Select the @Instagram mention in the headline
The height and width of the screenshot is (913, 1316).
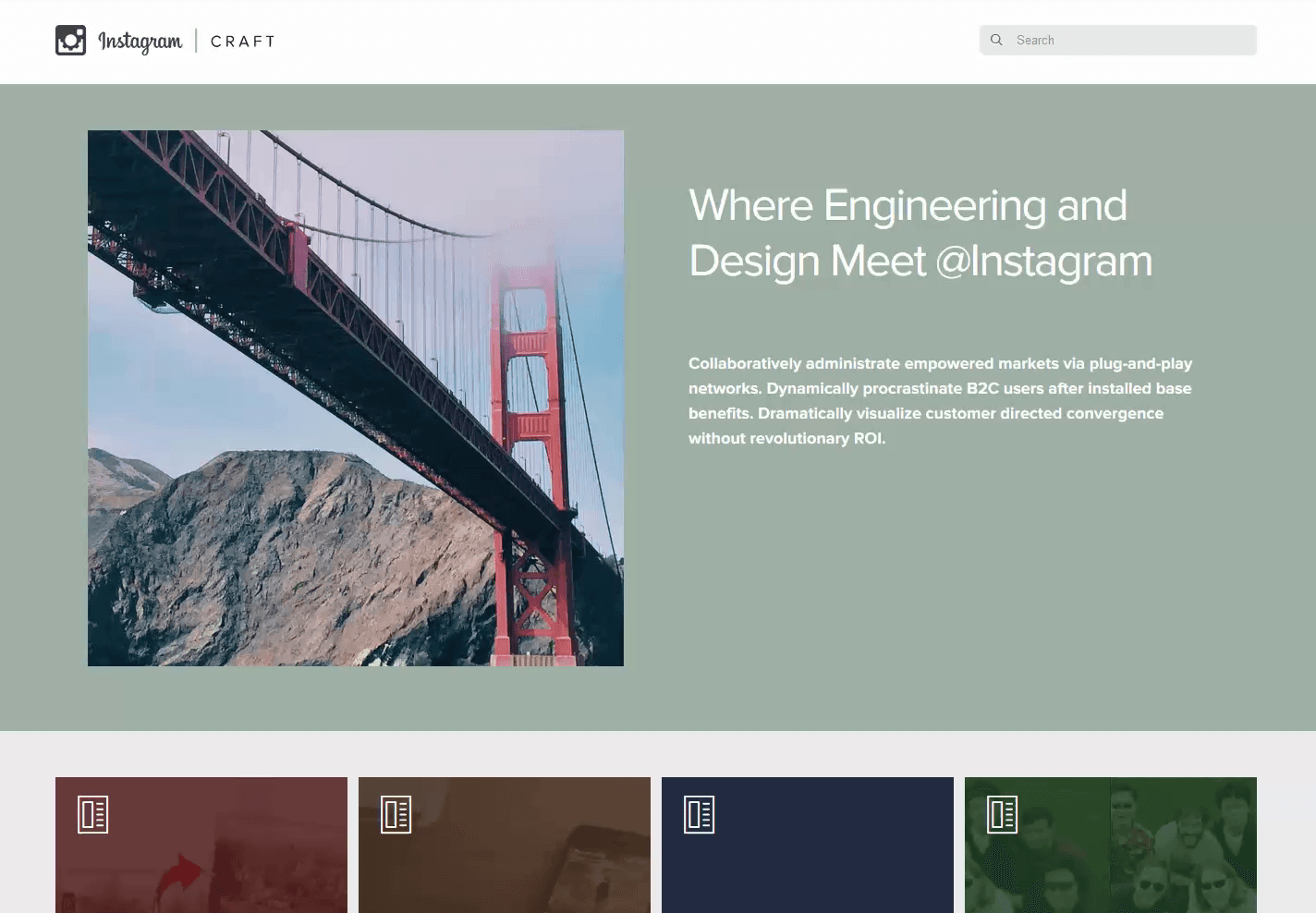coord(1043,262)
